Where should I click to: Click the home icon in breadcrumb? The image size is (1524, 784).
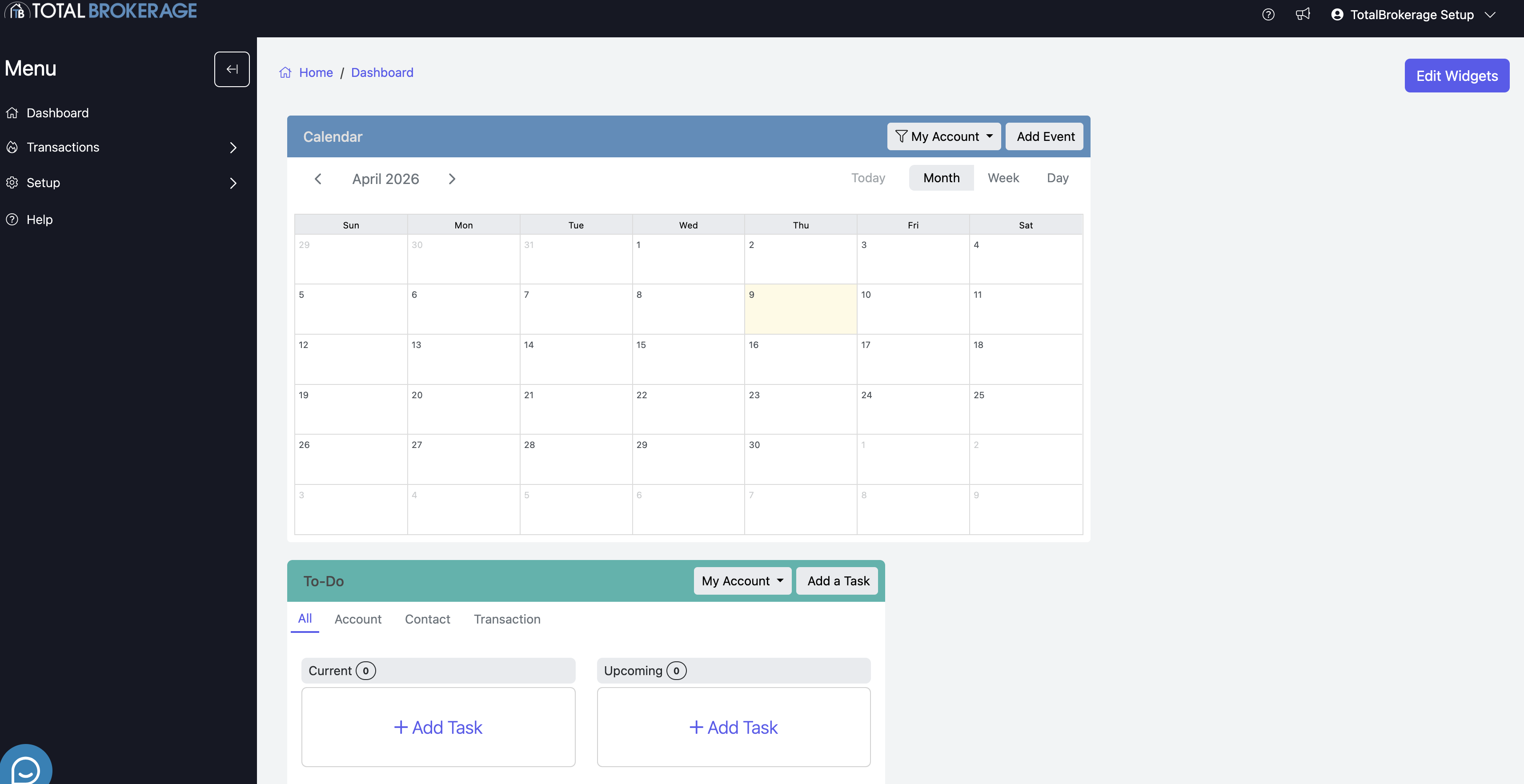click(x=285, y=73)
